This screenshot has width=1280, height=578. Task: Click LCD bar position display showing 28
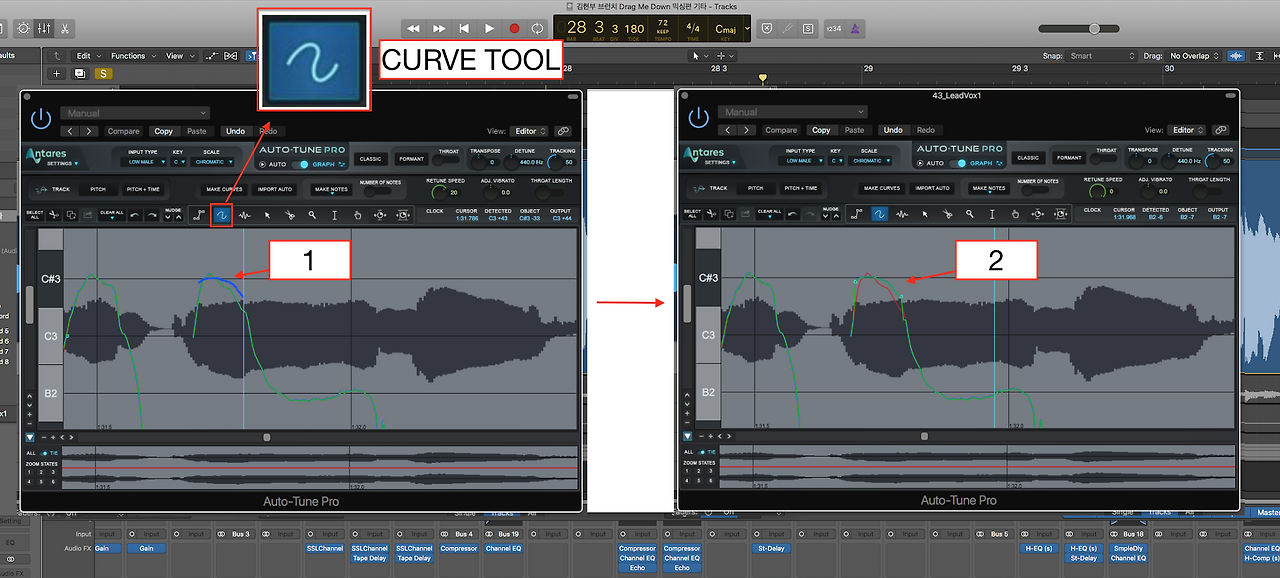pos(577,27)
